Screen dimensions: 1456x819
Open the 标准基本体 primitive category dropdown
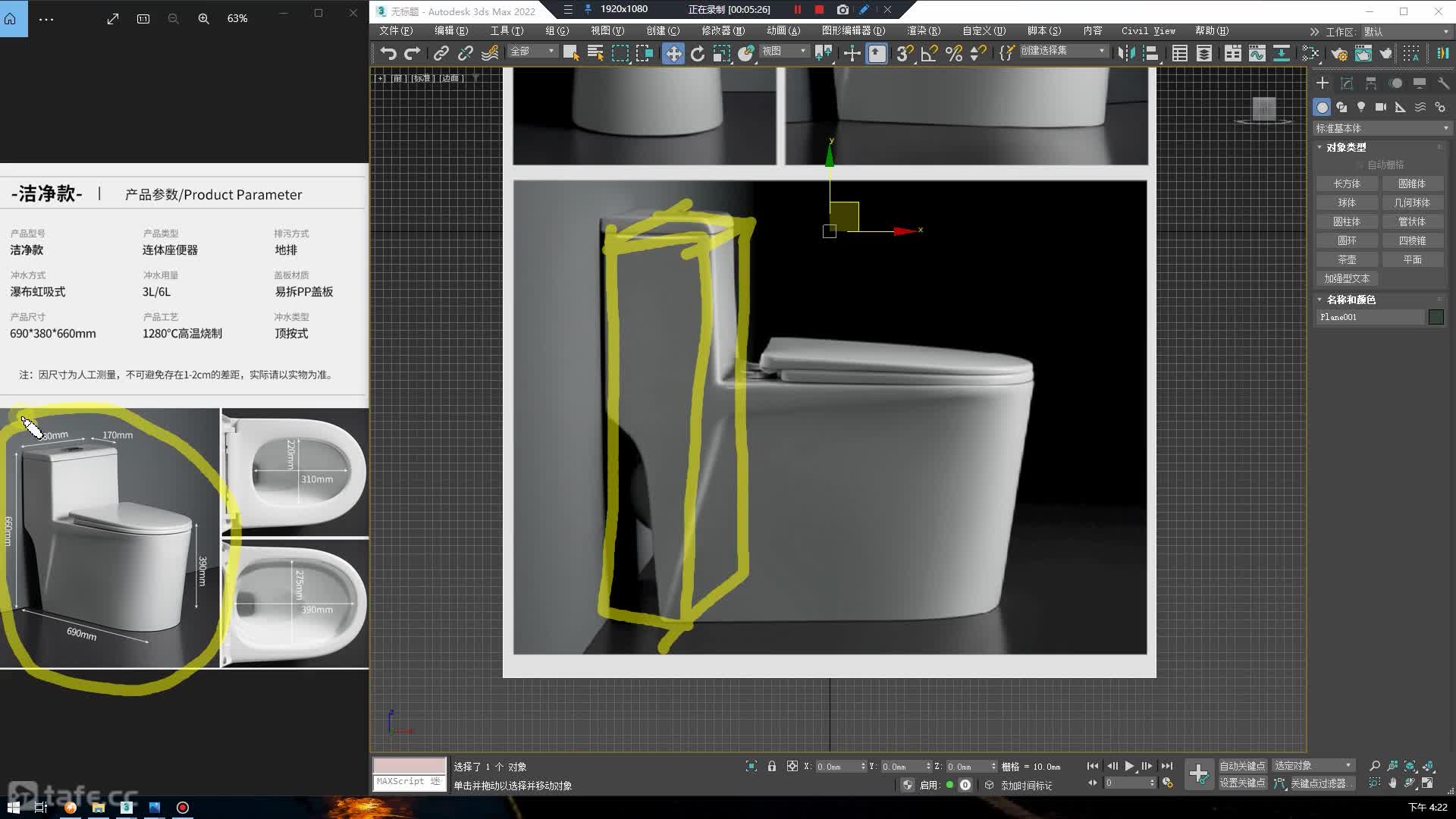coord(1382,128)
